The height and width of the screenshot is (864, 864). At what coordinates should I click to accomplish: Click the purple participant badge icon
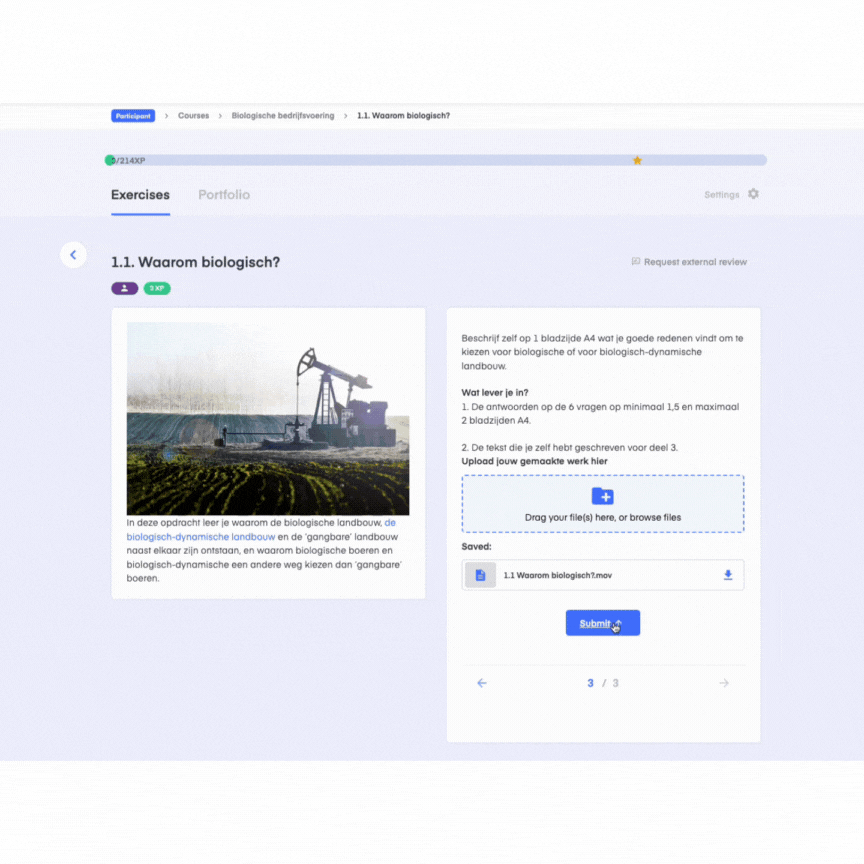click(125, 288)
